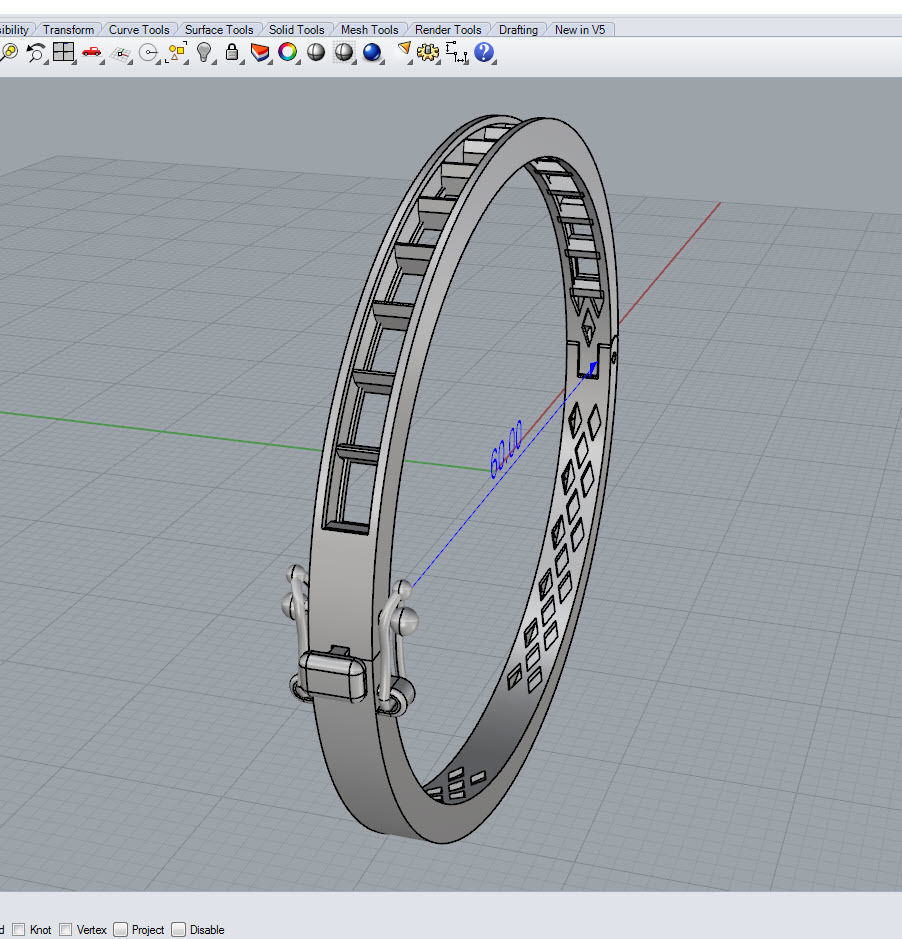Open Help question mark icon
The image size is (902, 939).
[x=484, y=53]
